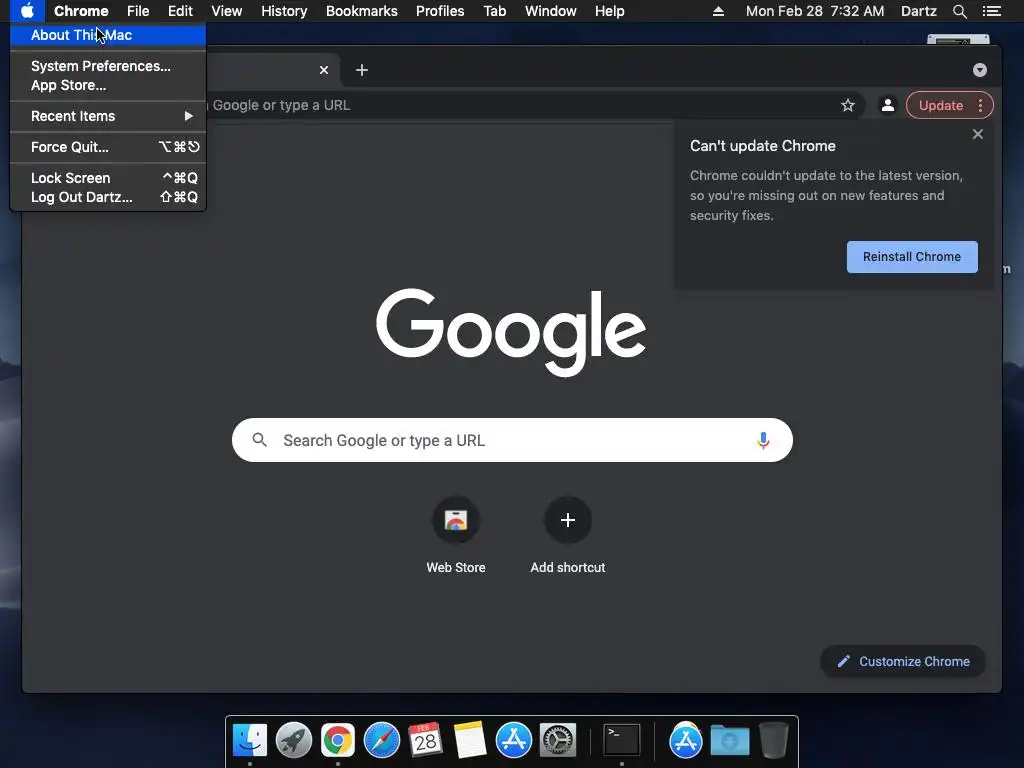Click the magnifier icon in search box

point(259,440)
